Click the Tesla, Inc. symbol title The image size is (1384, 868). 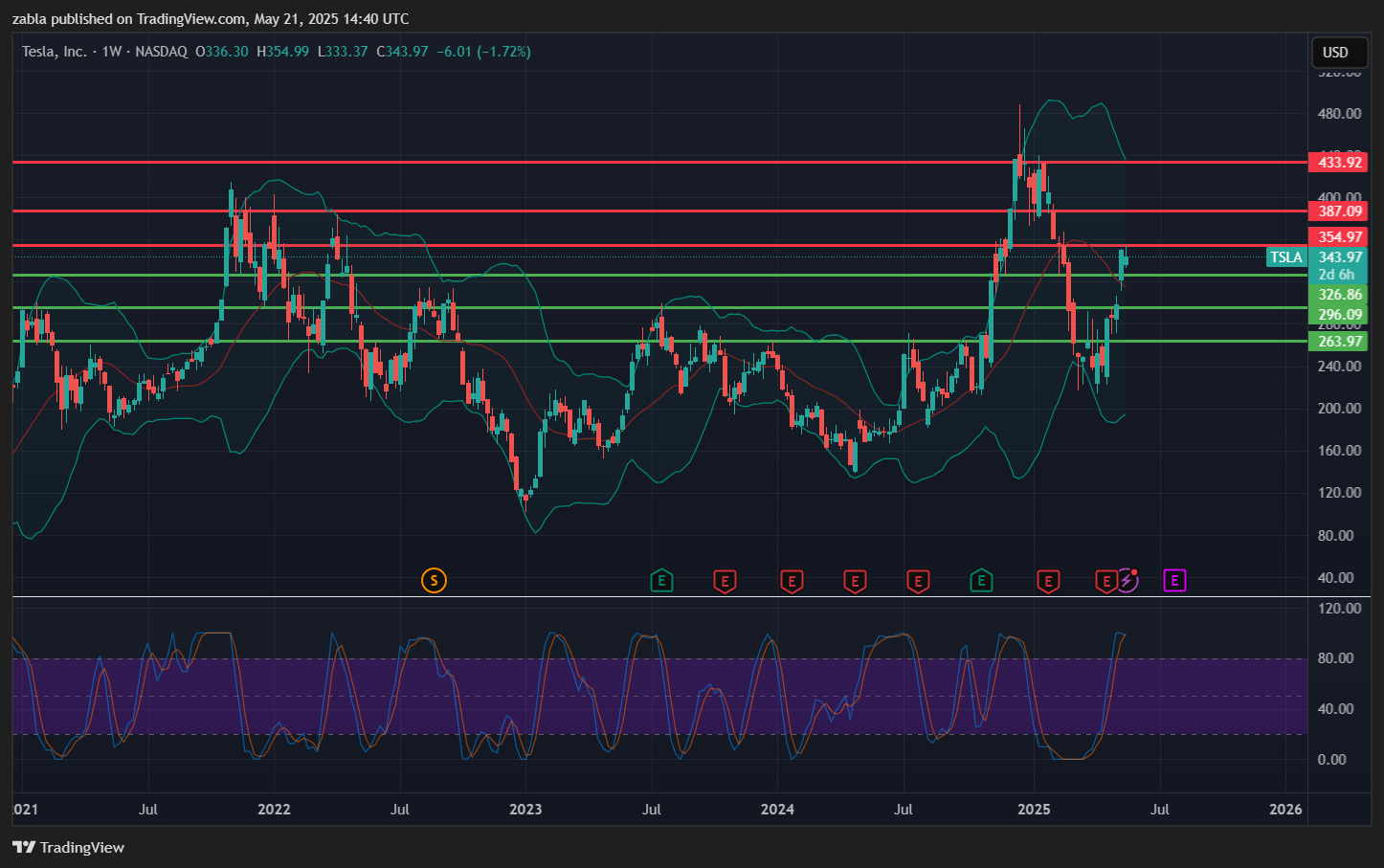click(x=55, y=52)
